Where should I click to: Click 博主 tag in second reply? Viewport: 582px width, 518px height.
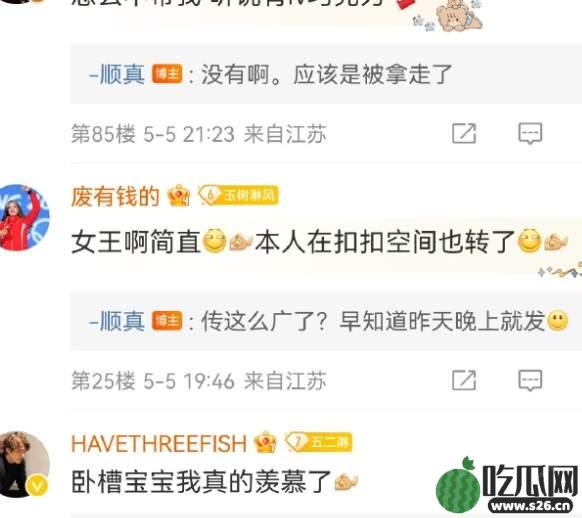pos(167,321)
